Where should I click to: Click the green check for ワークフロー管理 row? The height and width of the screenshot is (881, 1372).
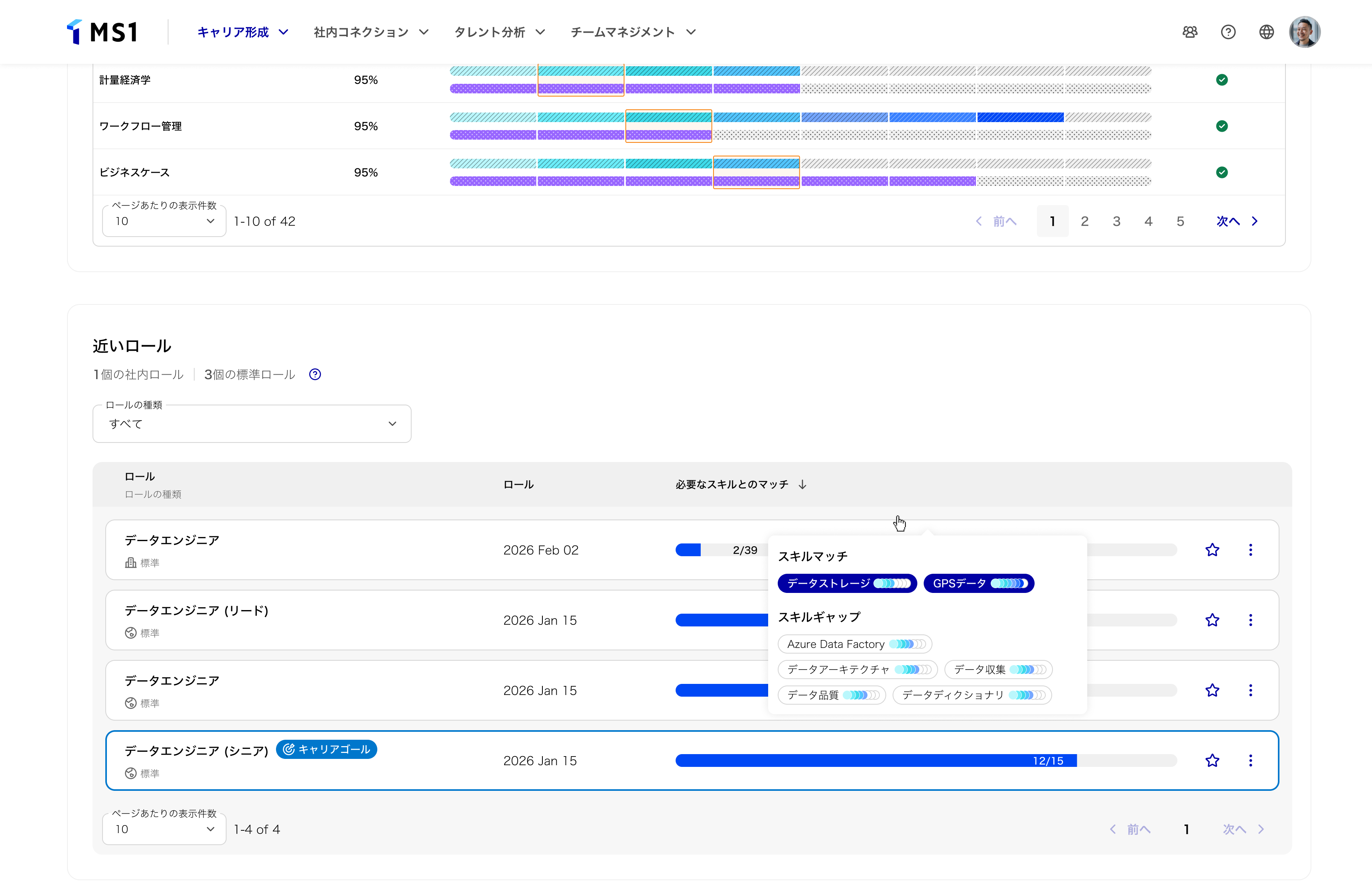1222,126
